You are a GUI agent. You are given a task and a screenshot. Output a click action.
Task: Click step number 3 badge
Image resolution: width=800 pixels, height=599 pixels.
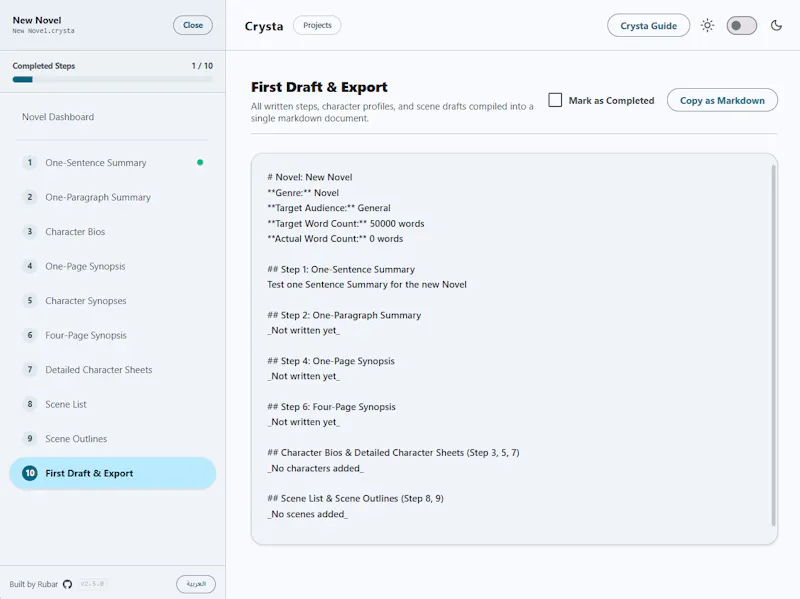click(x=30, y=232)
